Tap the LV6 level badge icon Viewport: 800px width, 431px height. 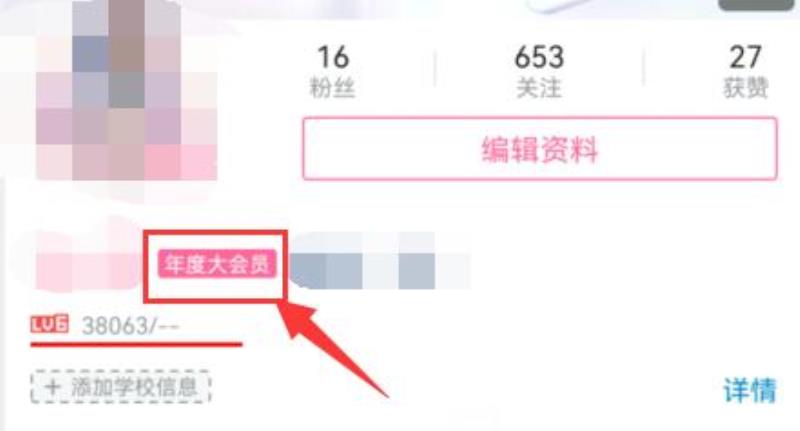pyautogui.click(x=49, y=324)
